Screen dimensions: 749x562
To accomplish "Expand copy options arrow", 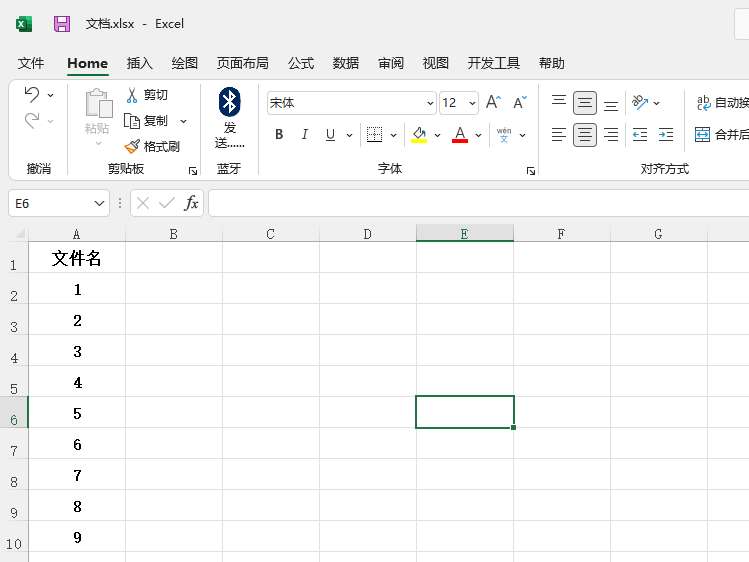I will coord(183,121).
